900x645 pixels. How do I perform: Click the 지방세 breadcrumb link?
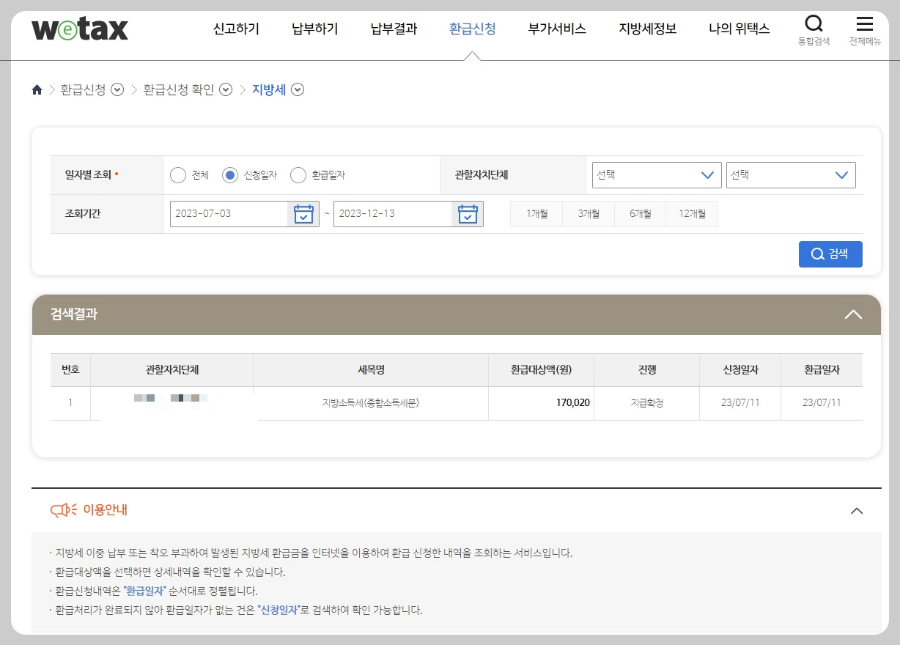click(x=269, y=90)
